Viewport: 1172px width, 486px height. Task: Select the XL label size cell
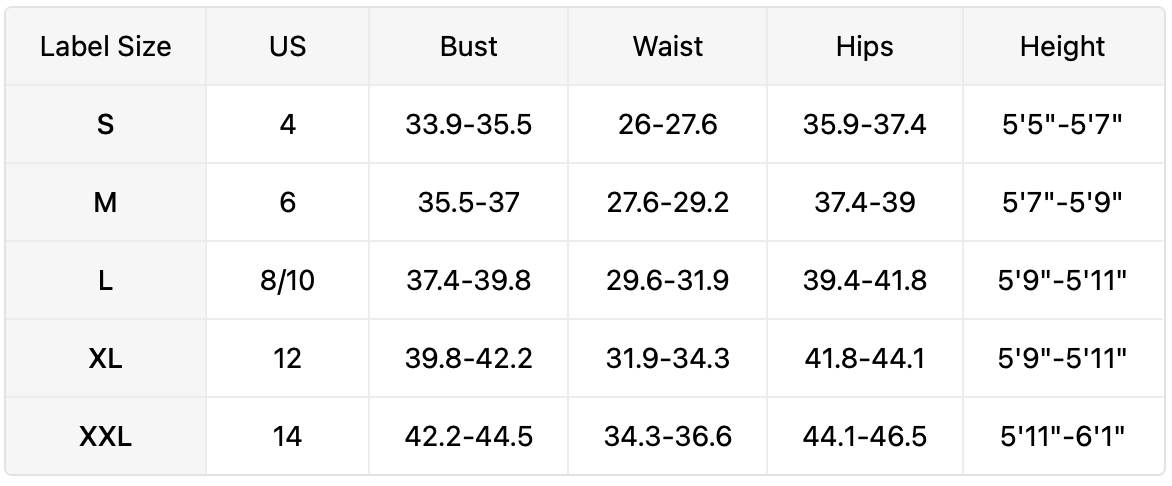pyautogui.click(x=105, y=359)
